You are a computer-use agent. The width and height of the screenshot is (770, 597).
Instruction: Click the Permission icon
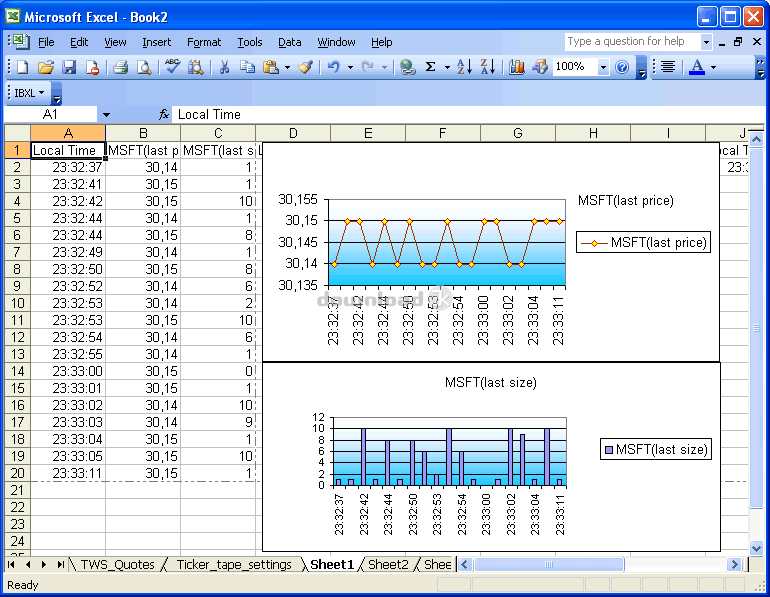point(92,67)
